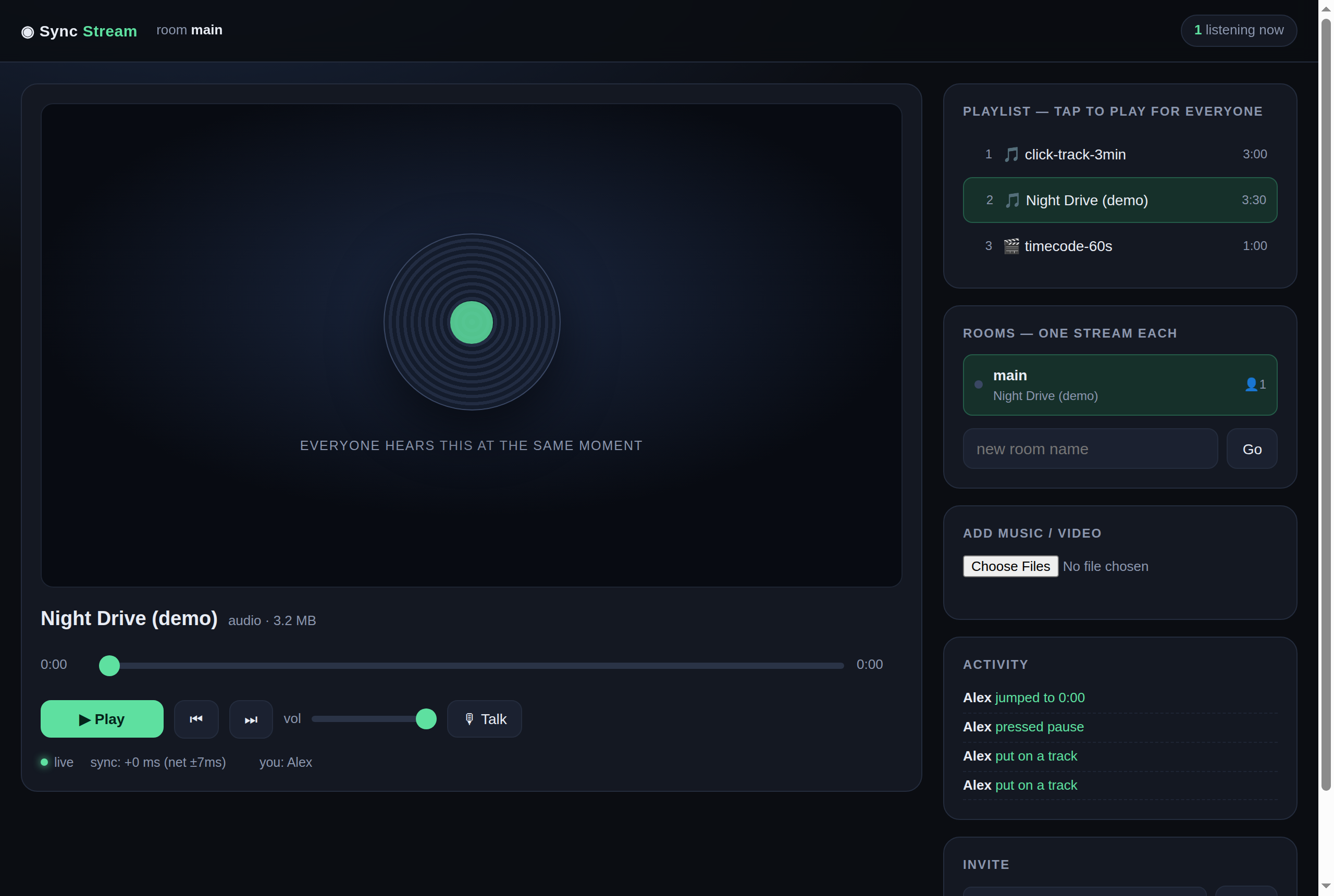Click the 1 listening now badge
The image size is (1334, 896).
click(1238, 30)
